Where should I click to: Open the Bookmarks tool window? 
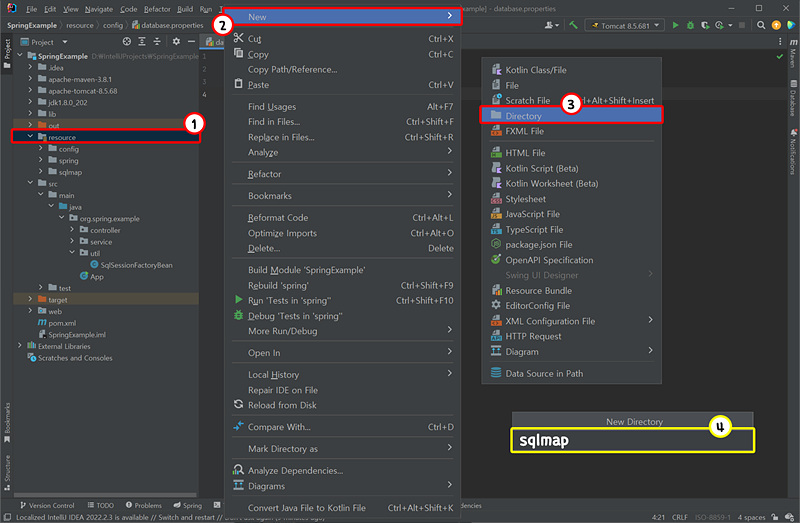[7, 422]
